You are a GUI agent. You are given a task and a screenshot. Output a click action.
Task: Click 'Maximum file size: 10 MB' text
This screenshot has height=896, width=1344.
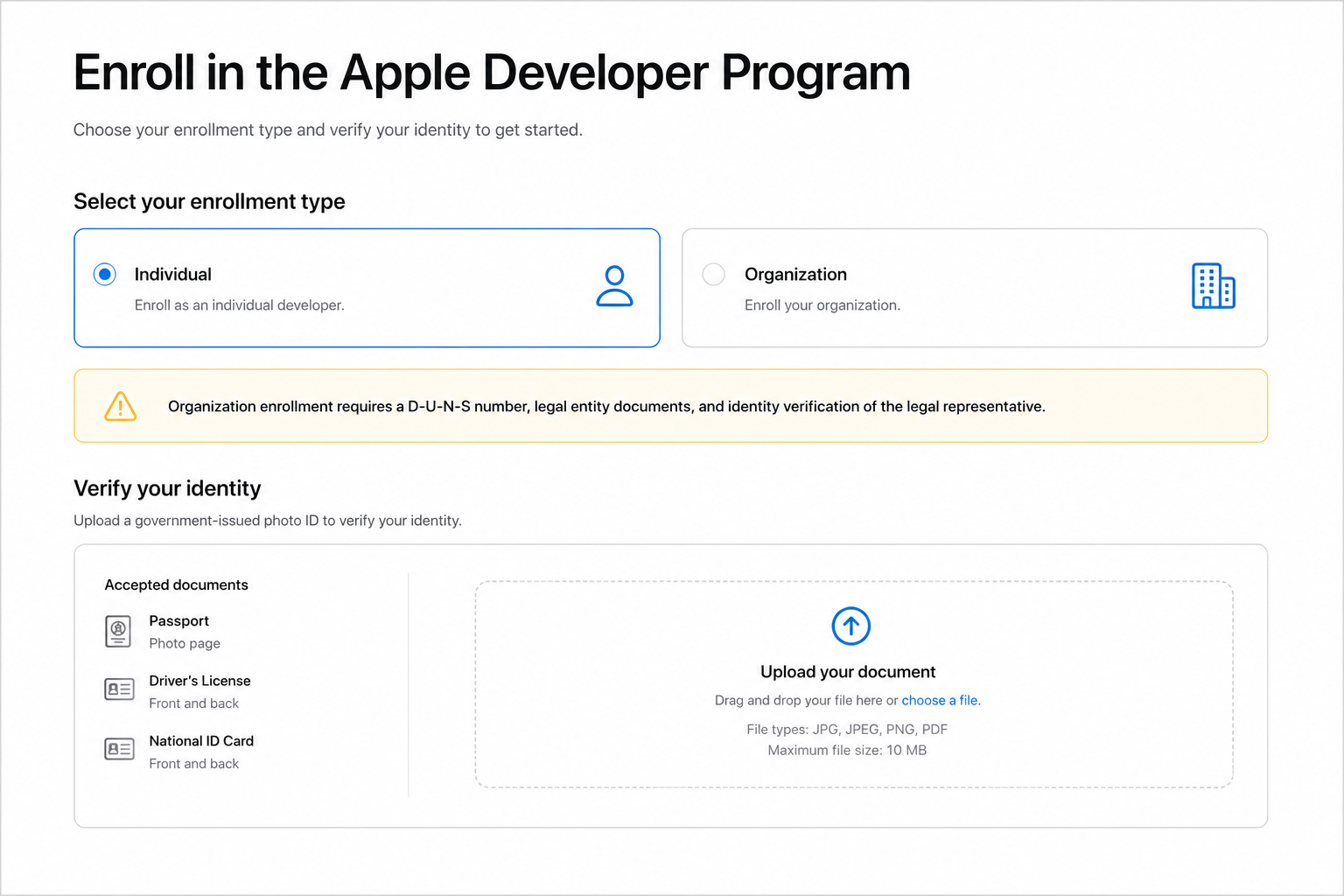[847, 751]
